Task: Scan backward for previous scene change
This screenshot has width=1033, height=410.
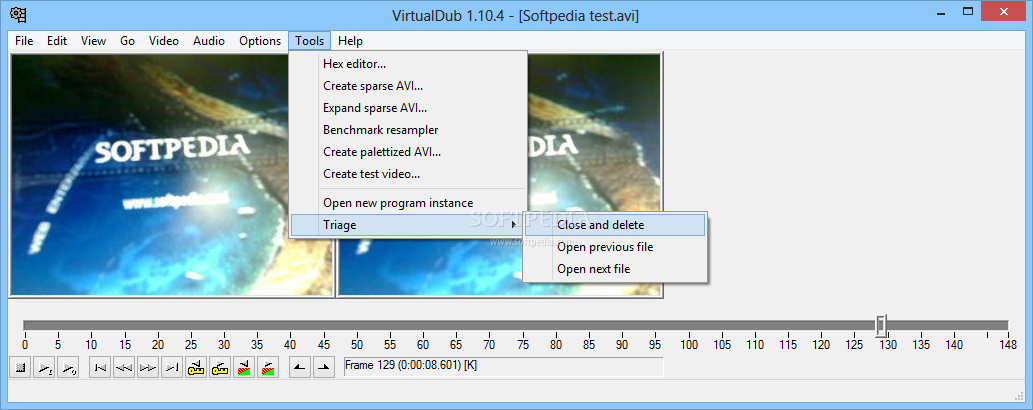Action: point(244,368)
